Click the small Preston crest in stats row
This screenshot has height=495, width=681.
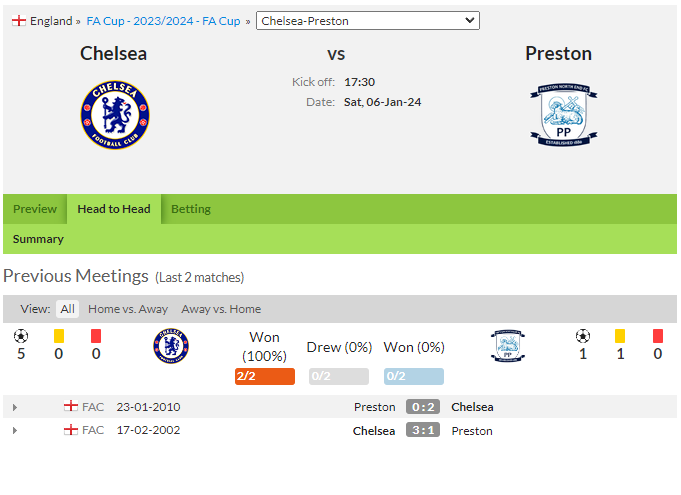(x=508, y=346)
